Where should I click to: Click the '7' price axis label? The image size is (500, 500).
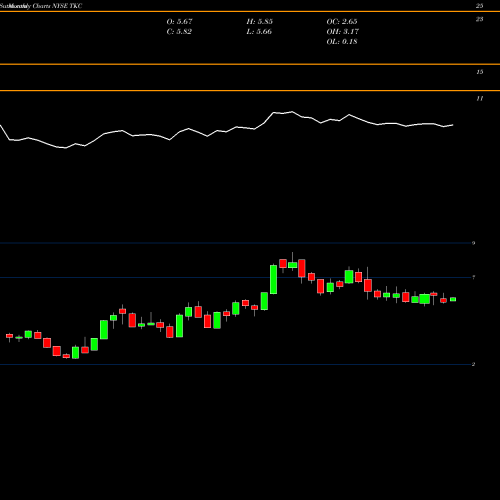(x=473, y=277)
